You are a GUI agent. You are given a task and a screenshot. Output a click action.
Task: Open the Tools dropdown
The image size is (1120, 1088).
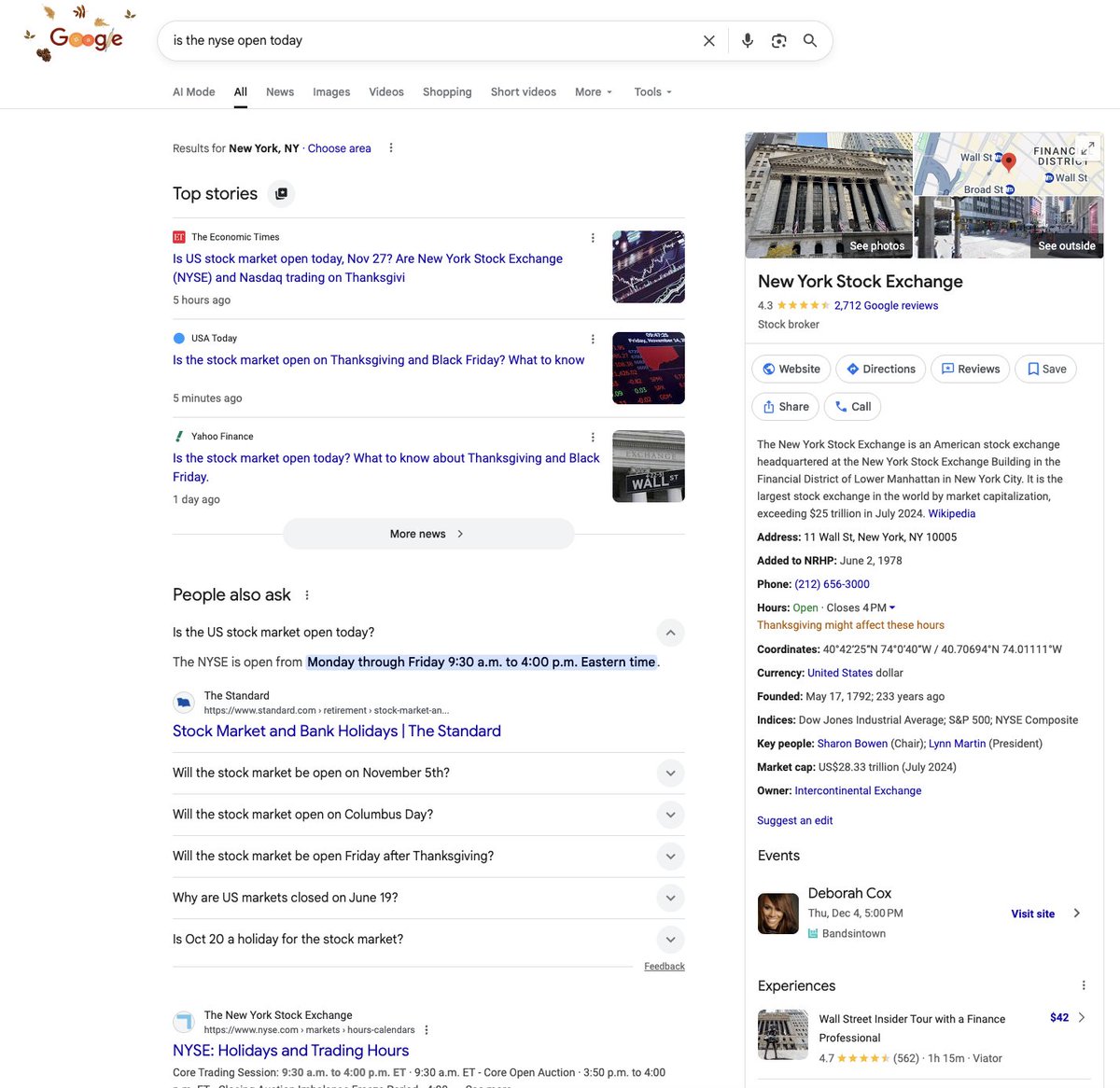653,91
